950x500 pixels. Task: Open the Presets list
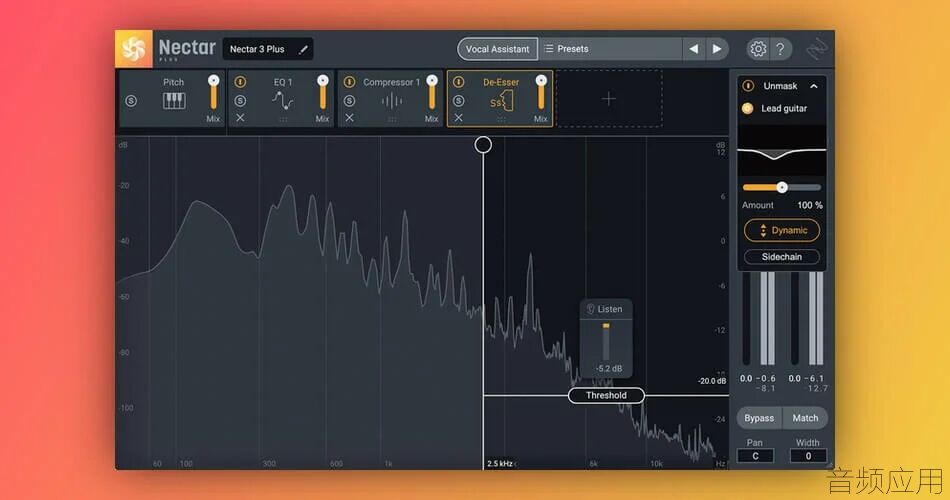(610, 48)
